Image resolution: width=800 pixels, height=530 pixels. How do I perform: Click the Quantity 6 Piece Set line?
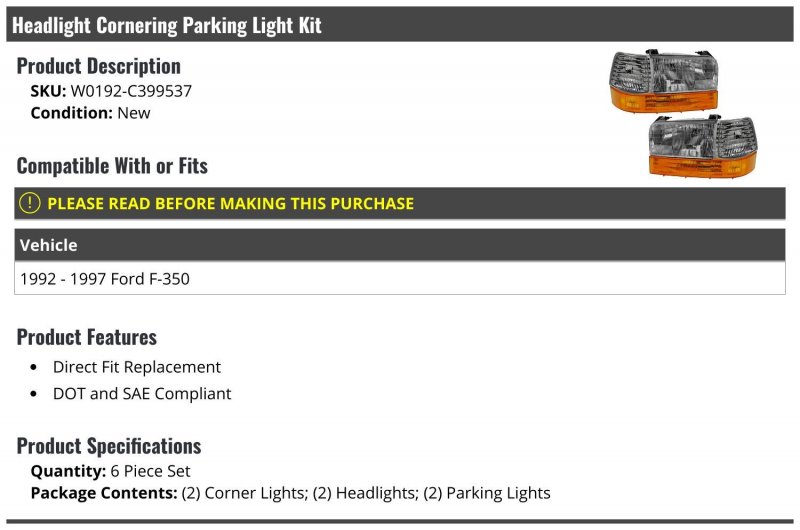110,471
